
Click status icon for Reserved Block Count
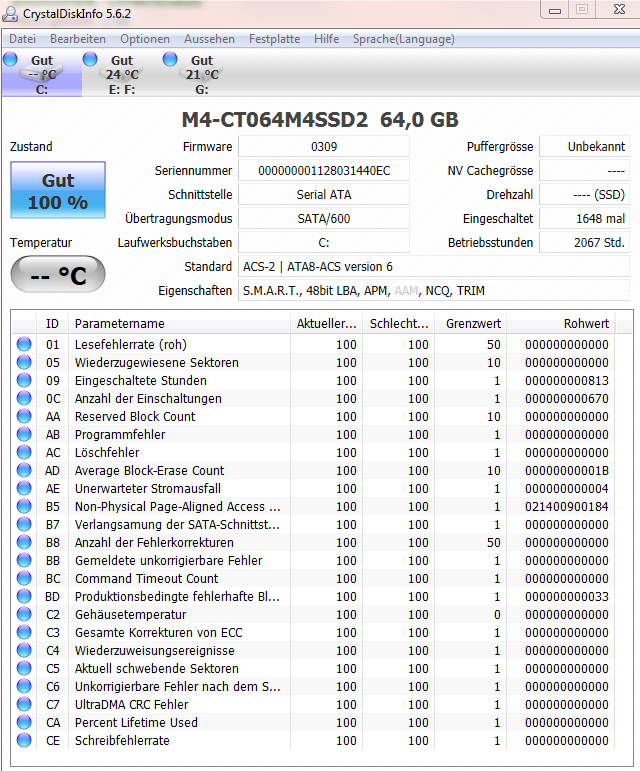pos(24,416)
